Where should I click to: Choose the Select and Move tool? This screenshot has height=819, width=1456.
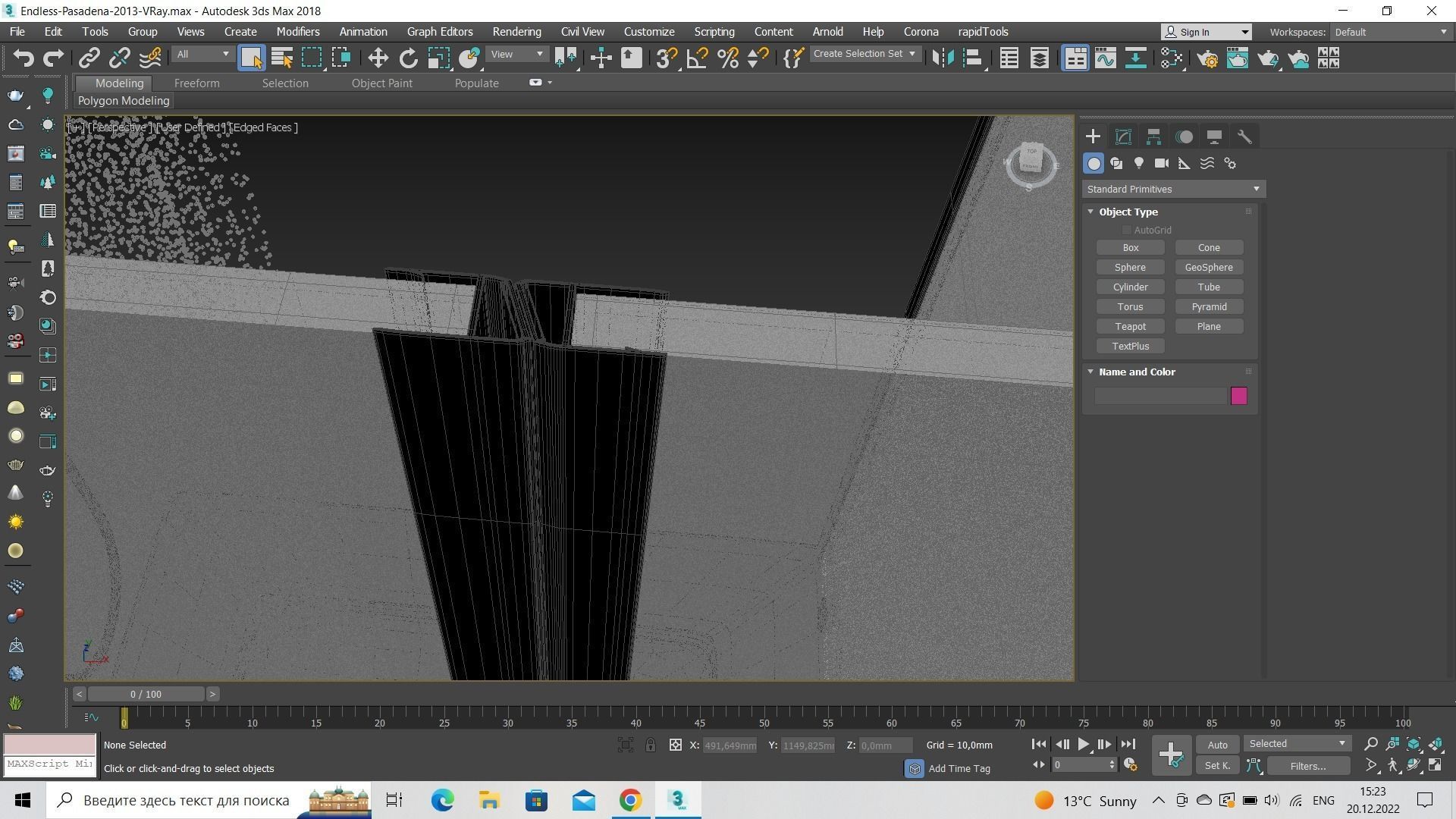(x=378, y=58)
